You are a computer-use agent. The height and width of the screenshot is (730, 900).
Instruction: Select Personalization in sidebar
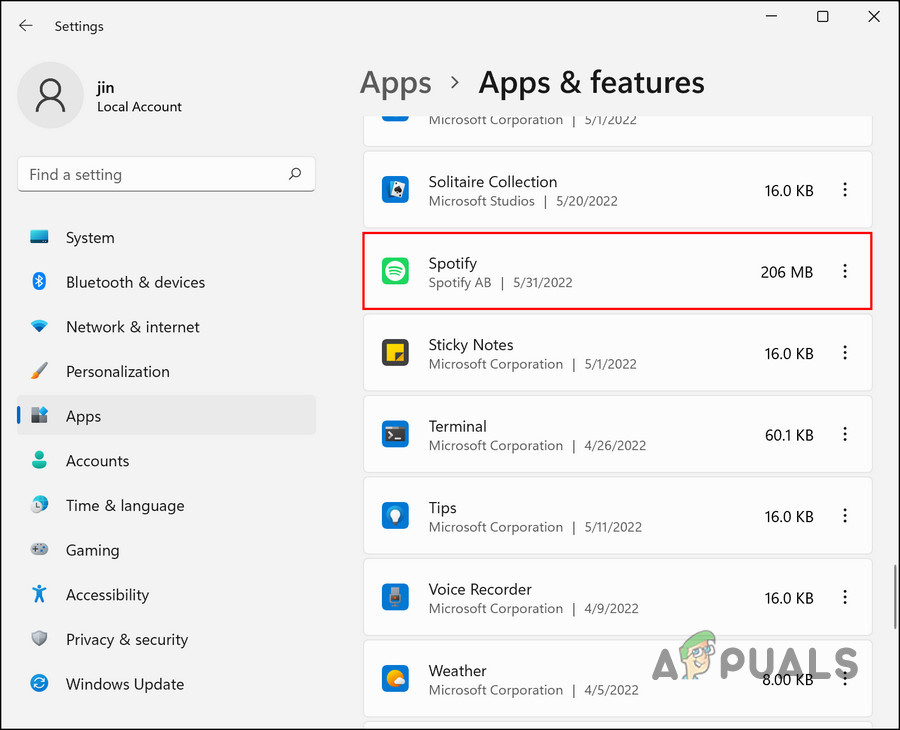pyautogui.click(x=166, y=371)
